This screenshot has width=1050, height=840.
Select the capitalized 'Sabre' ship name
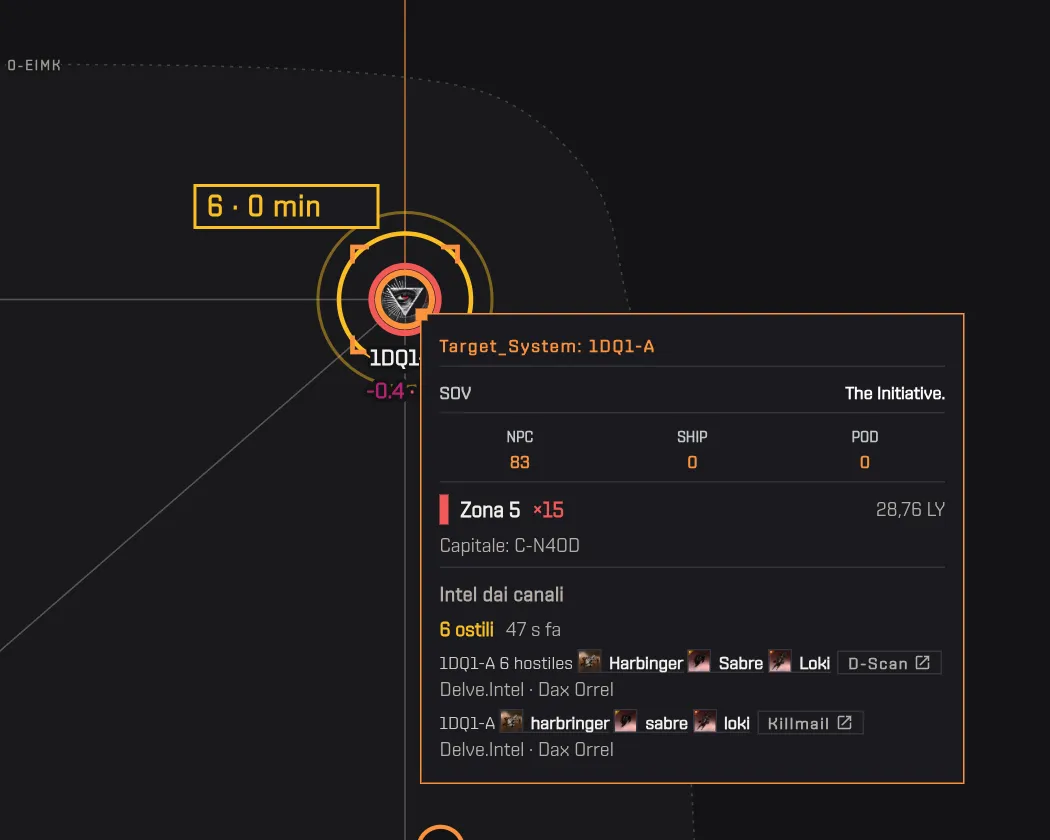[x=741, y=664]
